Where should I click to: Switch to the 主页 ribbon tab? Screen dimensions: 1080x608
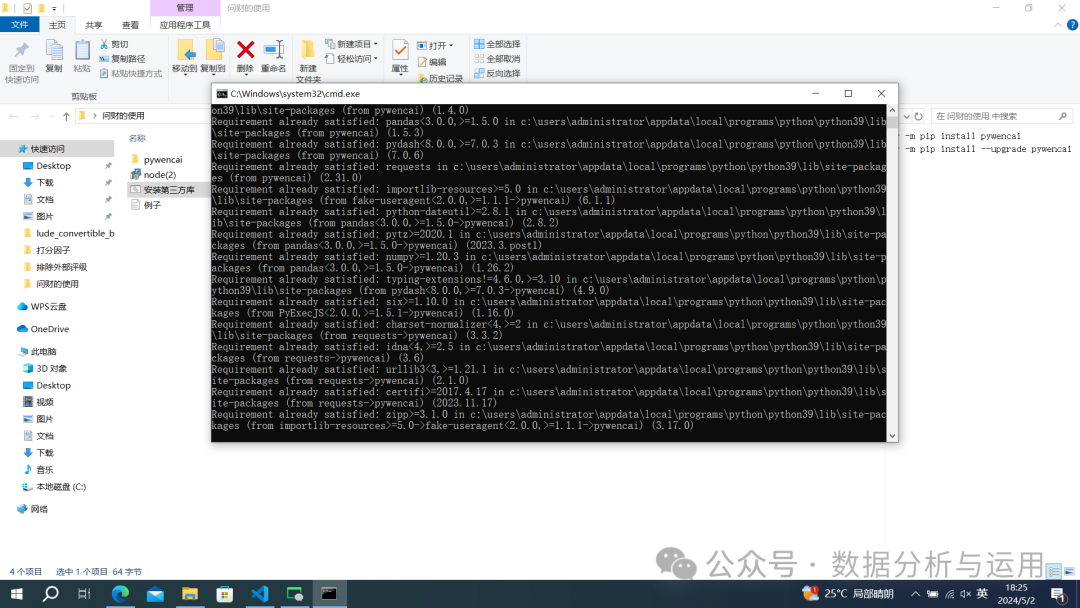(x=57, y=25)
